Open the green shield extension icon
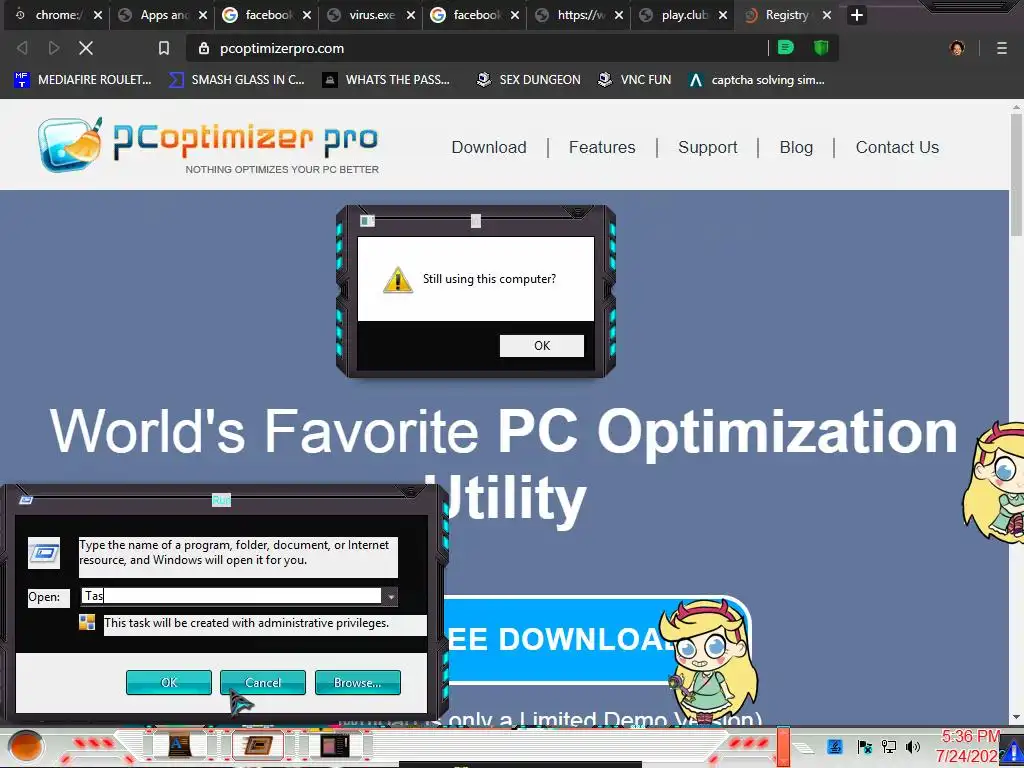 (821, 47)
